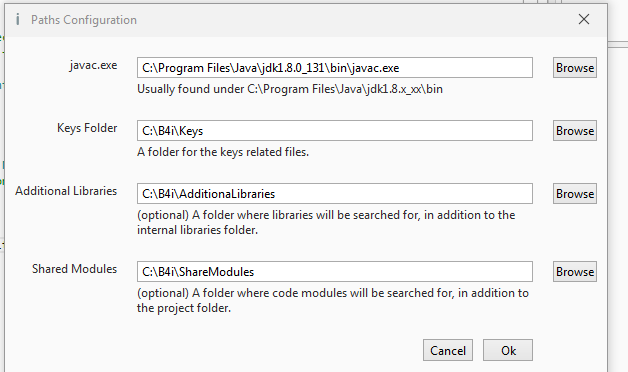
Task: Select the Additional Libraries path field
Action: pyautogui.click(x=335, y=193)
